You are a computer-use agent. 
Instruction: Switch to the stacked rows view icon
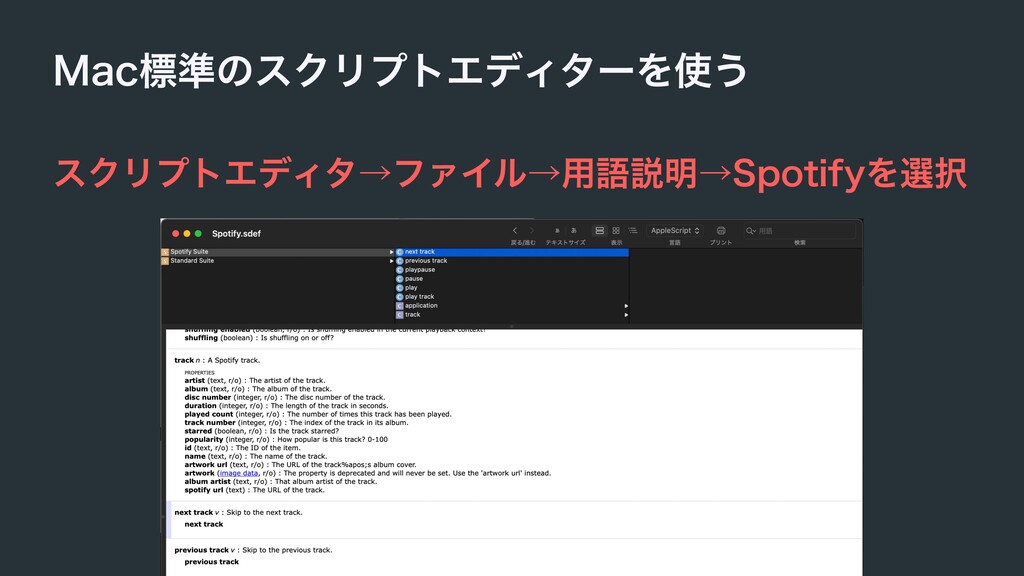(600, 231)
